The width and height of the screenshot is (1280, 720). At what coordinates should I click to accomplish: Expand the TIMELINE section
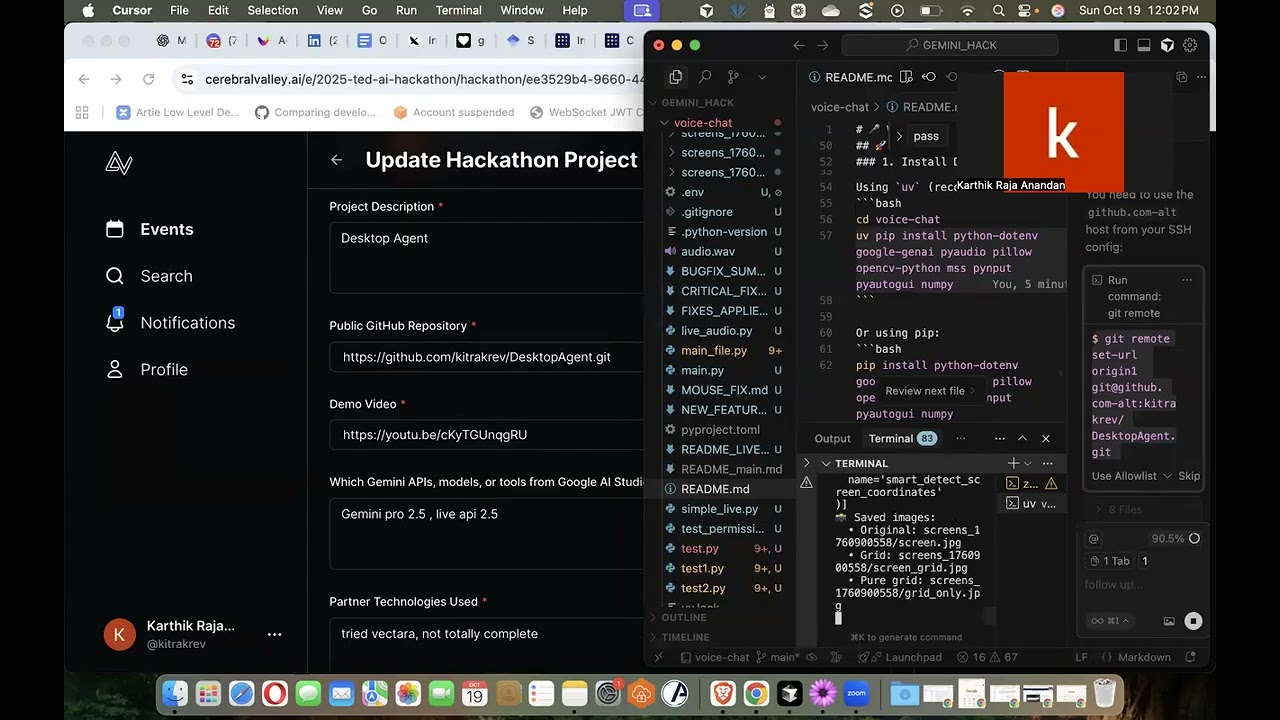click(720, 637)
